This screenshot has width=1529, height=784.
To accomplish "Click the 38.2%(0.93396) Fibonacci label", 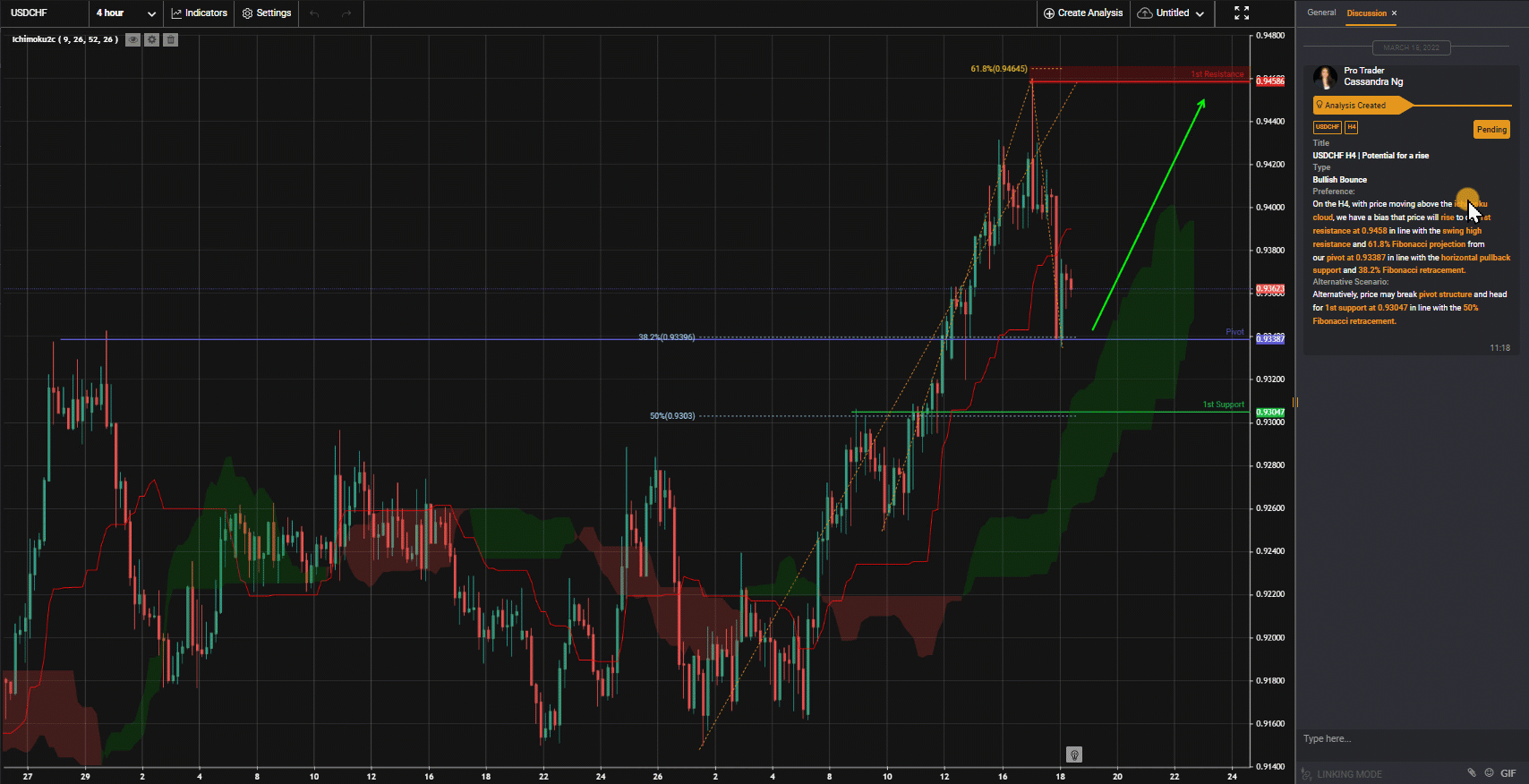I will pyautogui.click(x=666, y=337).
